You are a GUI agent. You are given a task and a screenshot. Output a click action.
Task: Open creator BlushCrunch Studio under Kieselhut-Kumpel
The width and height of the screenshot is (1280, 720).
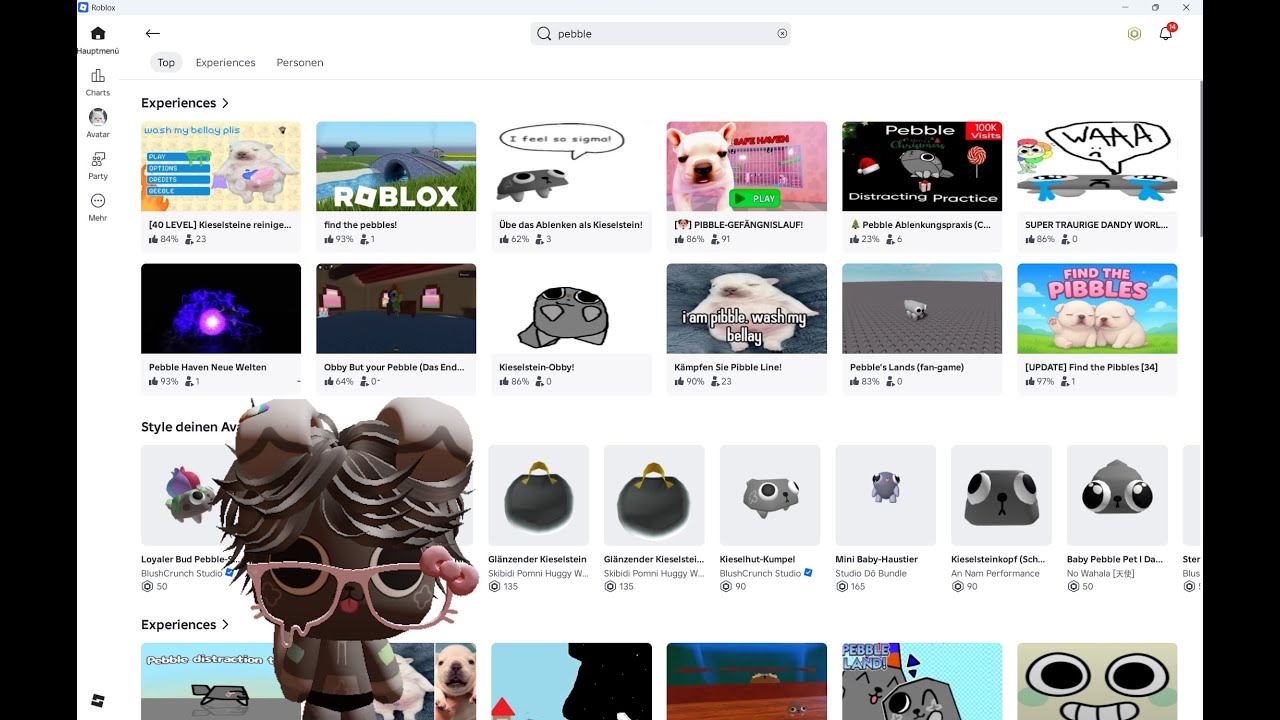760,573
